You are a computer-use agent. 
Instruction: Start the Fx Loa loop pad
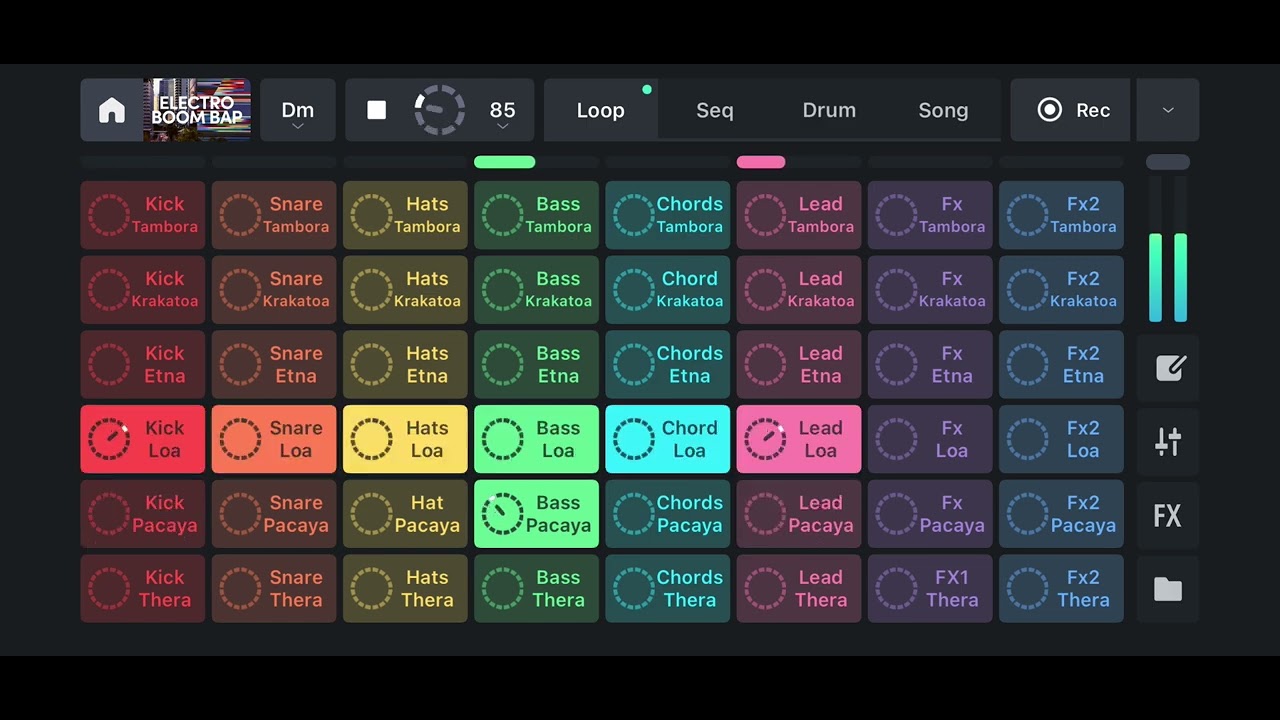pos(930,439)
